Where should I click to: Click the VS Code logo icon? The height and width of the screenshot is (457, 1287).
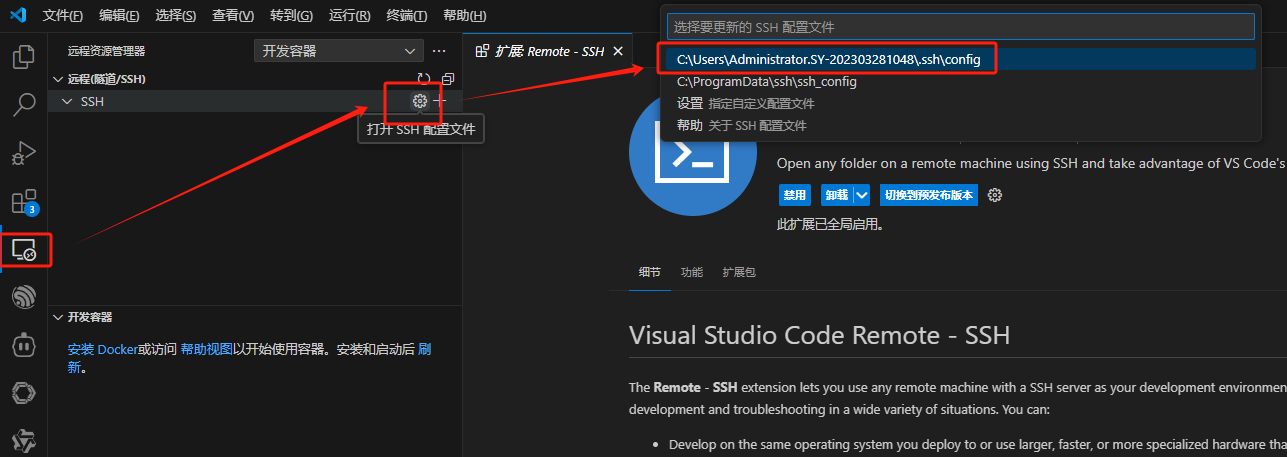click(17, 15)
